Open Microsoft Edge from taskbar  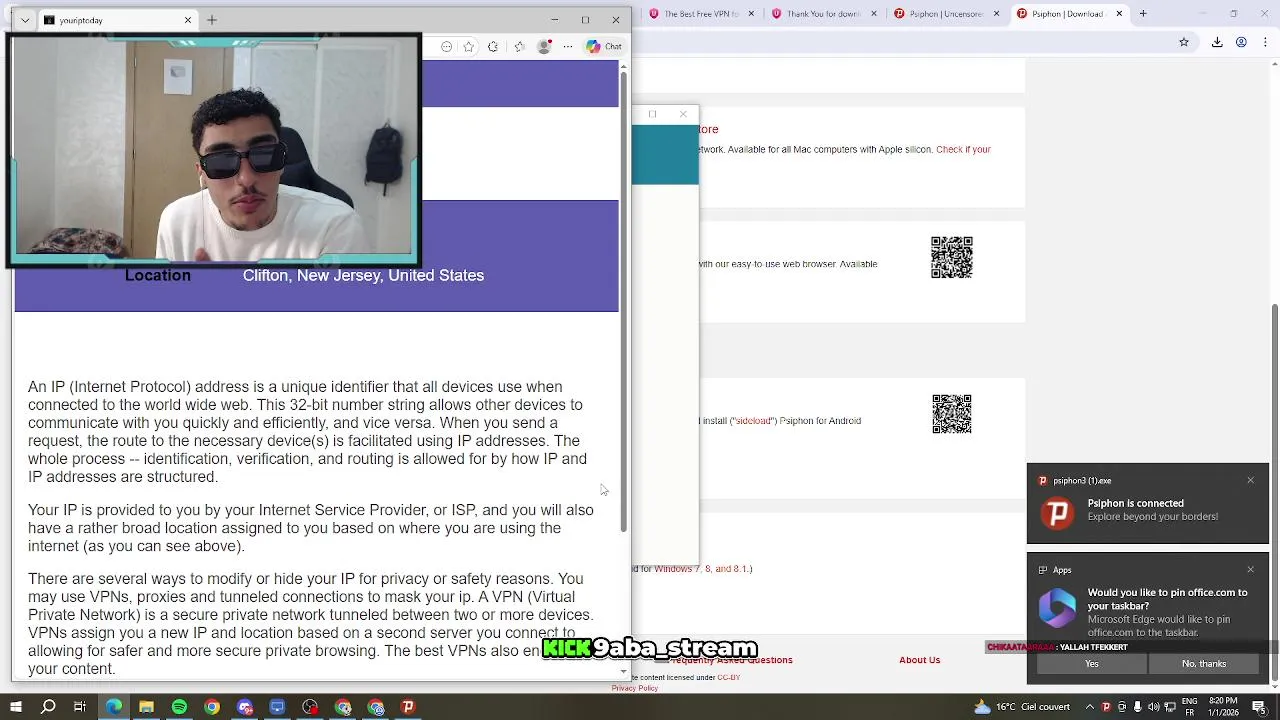coord(113,707)
